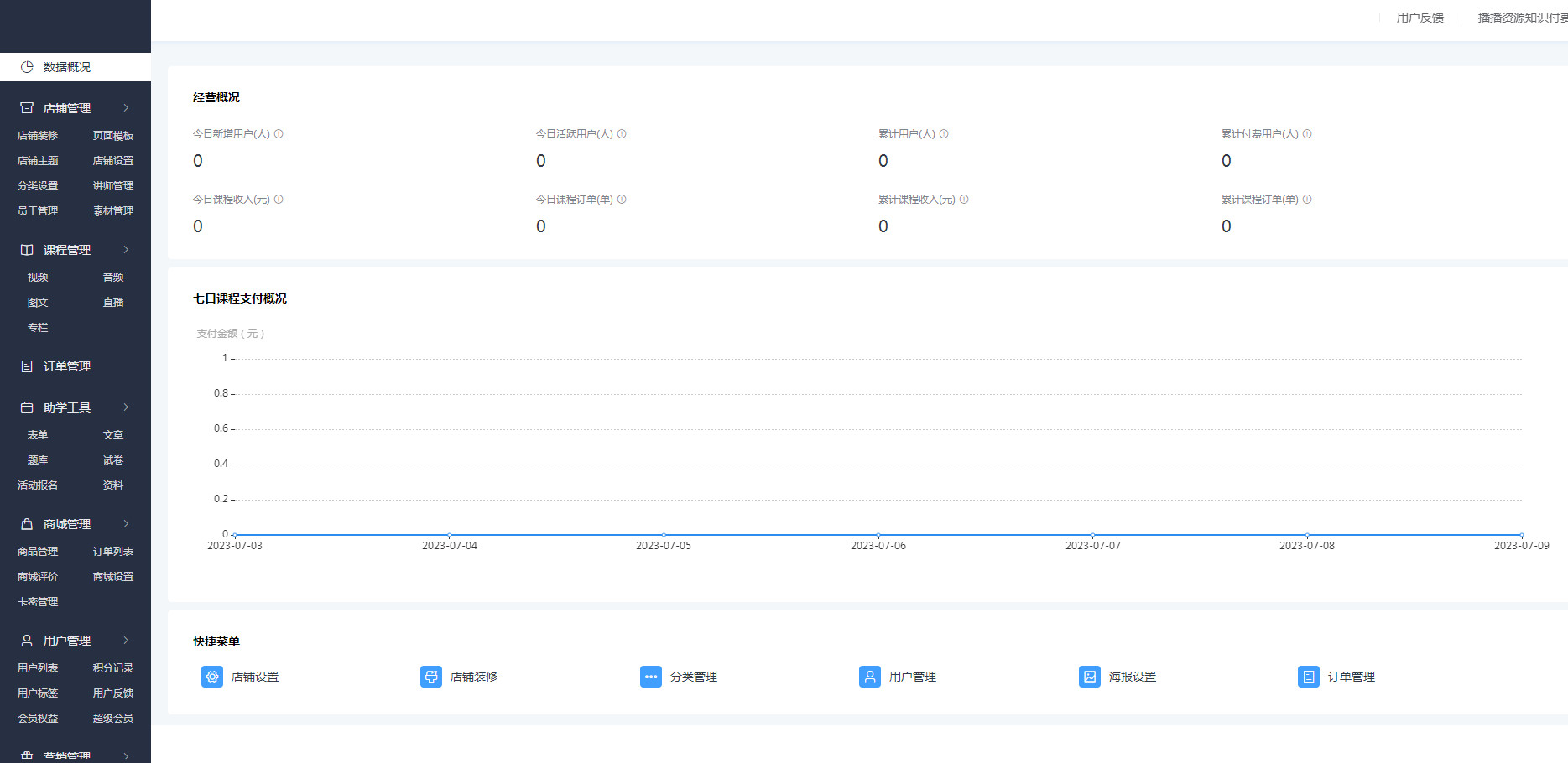Open 分类设置 in the sidebar
This screenshot has height=763, width=1568.
(x=38, y=186)
